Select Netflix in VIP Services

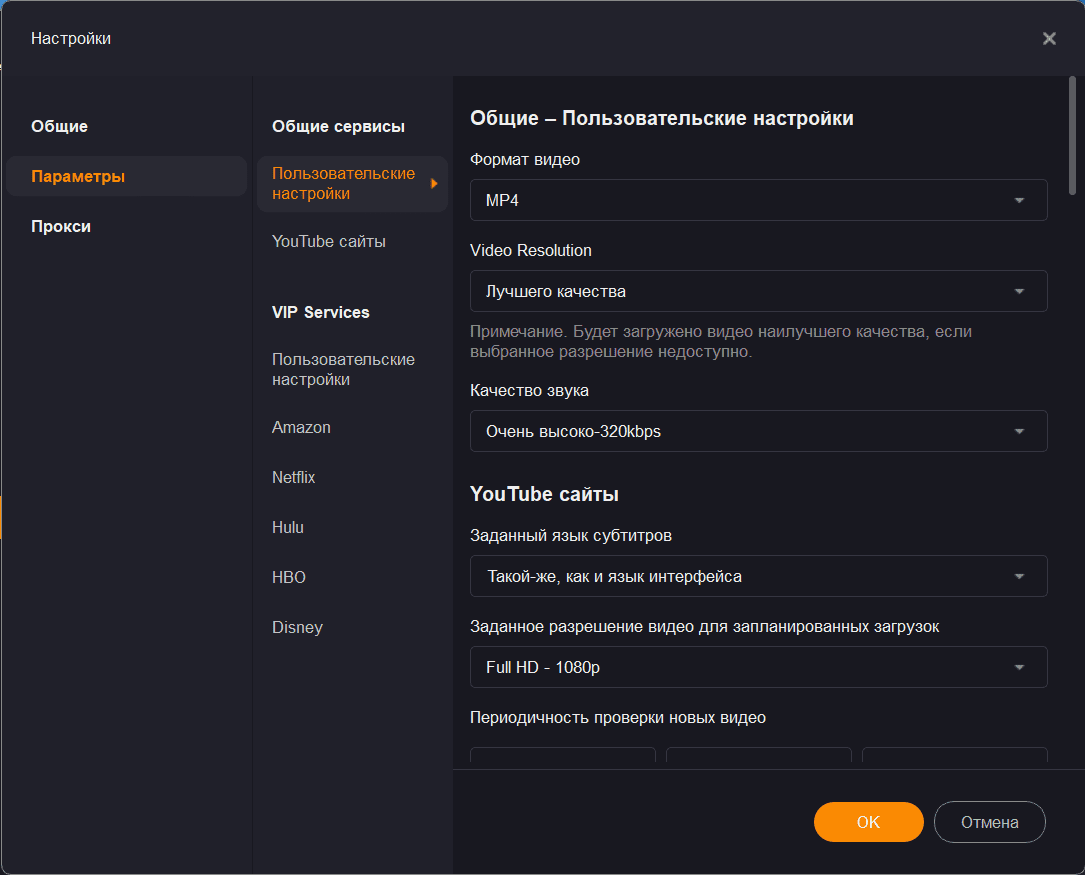coord(294,478)
